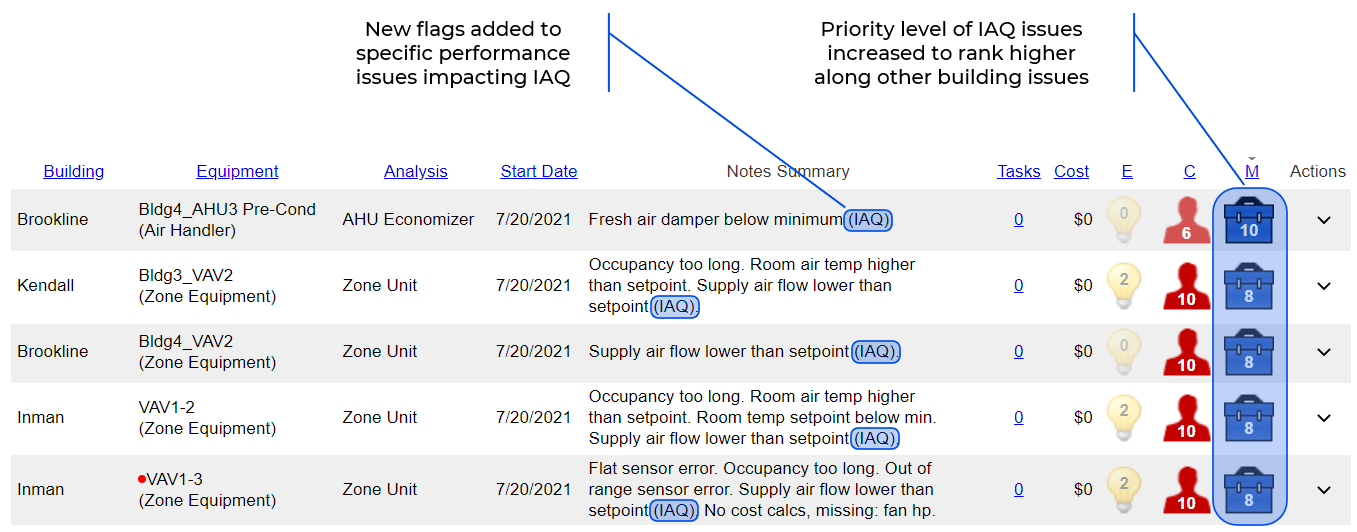This screenshot has height=532, width=1357.
Task: Expand actions chevron for Bldg4_AHU3 Pre-Cond row
Action: (1324, 220)
